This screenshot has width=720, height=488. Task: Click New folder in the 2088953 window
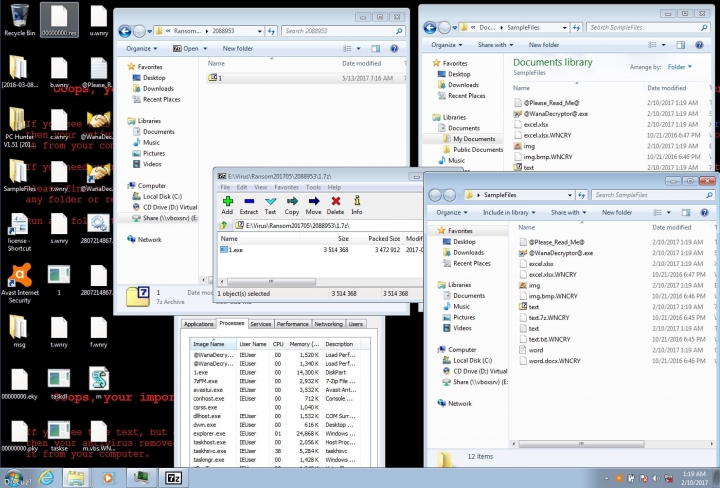pyautogui.click(x=238, y=49)
